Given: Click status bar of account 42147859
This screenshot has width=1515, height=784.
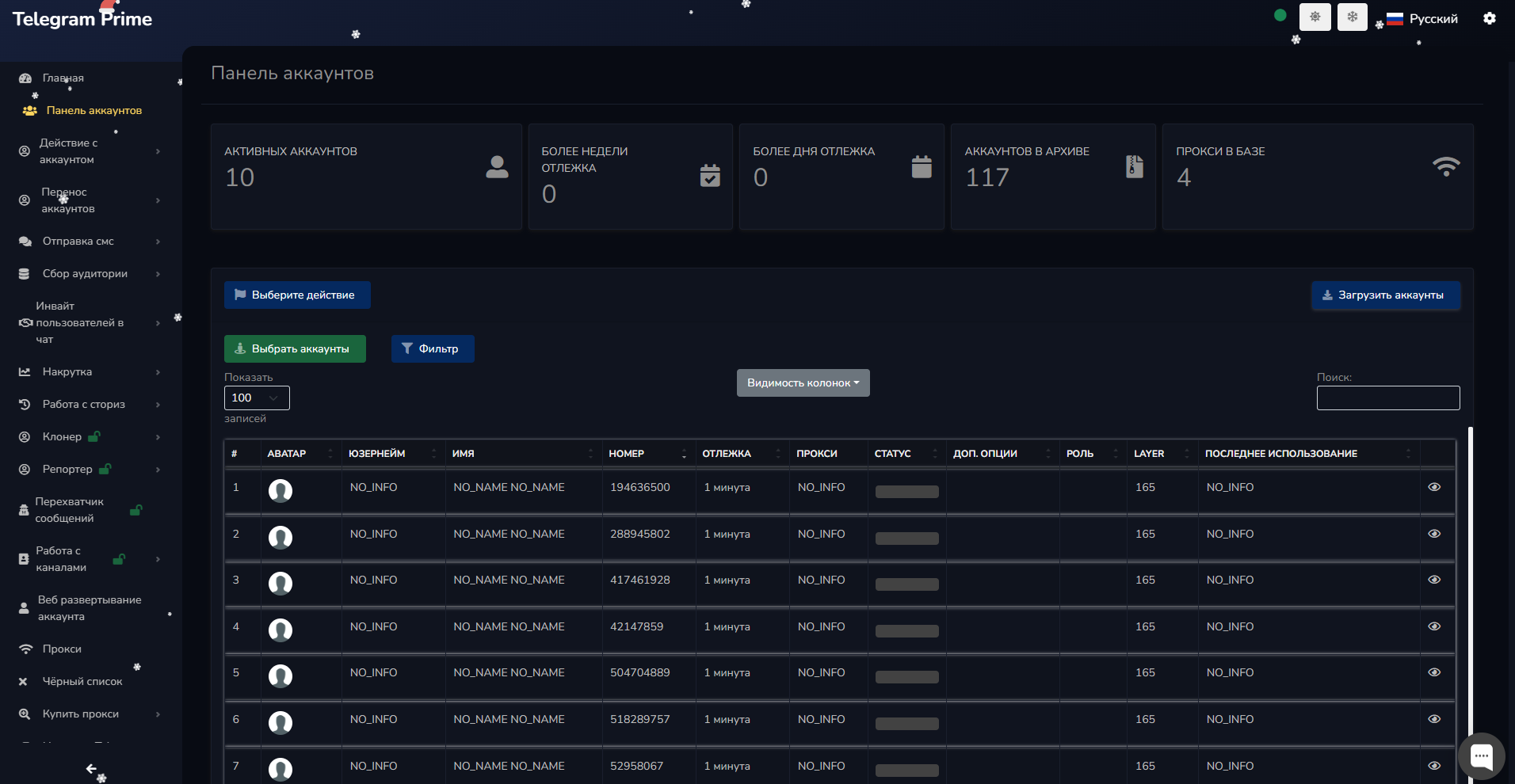Looking at the screenshot, I should pos(907,631).
